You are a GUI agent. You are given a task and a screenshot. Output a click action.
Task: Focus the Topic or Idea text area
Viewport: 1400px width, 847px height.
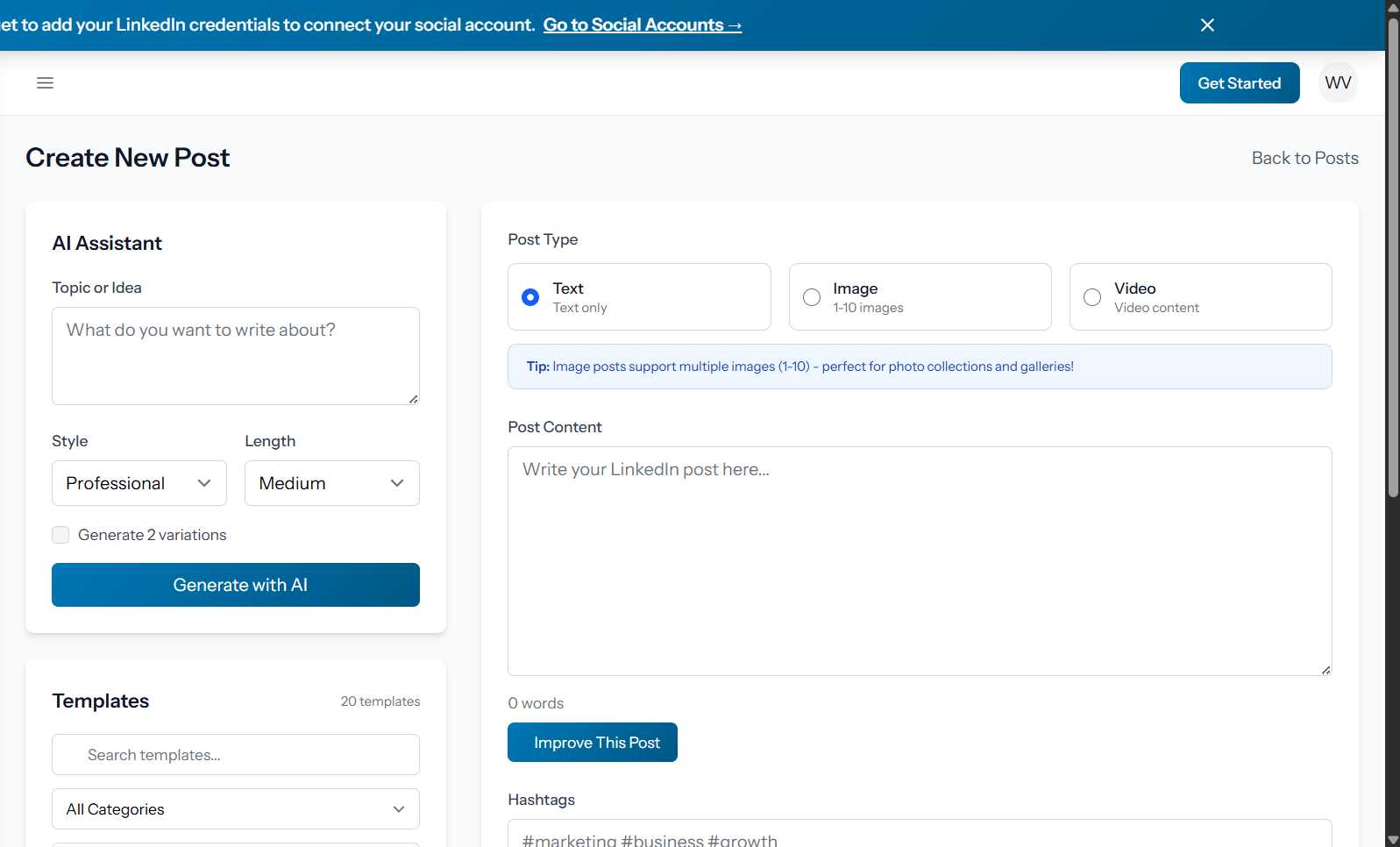(235, 355)
